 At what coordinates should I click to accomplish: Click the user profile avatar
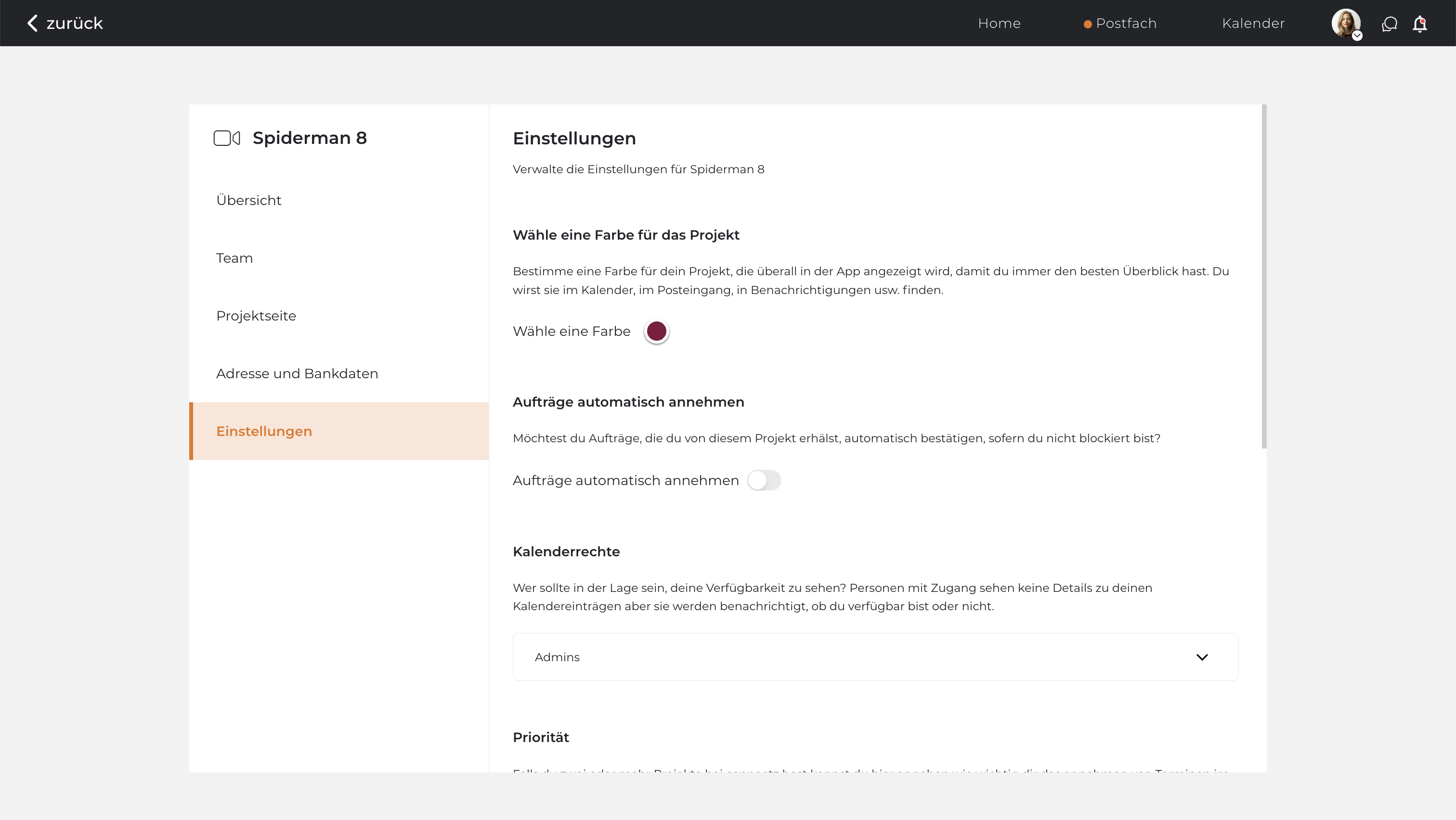[1345, 23]
